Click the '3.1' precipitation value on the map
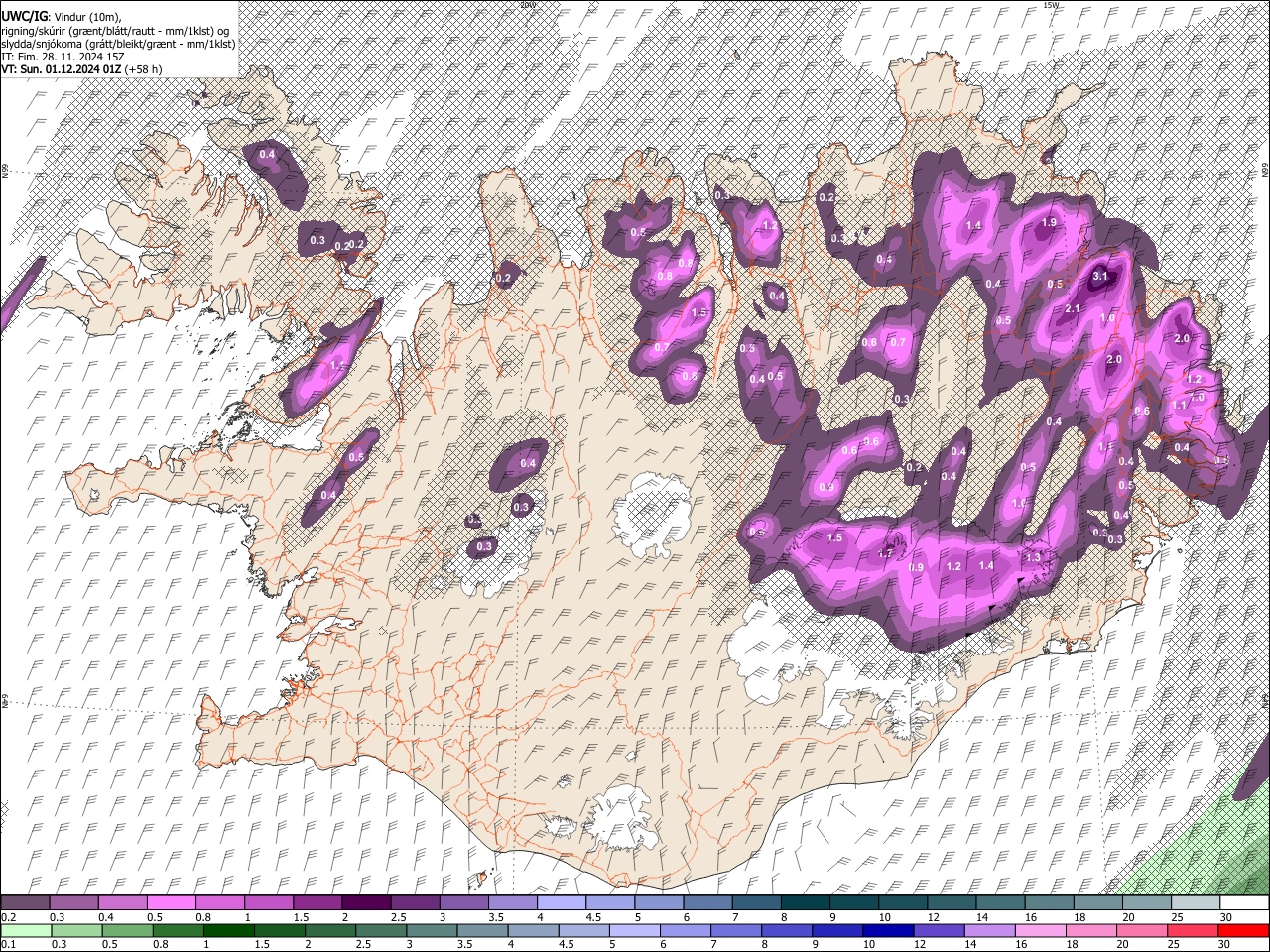This screenshot has width=1270, height=952. click(1099, 276)
